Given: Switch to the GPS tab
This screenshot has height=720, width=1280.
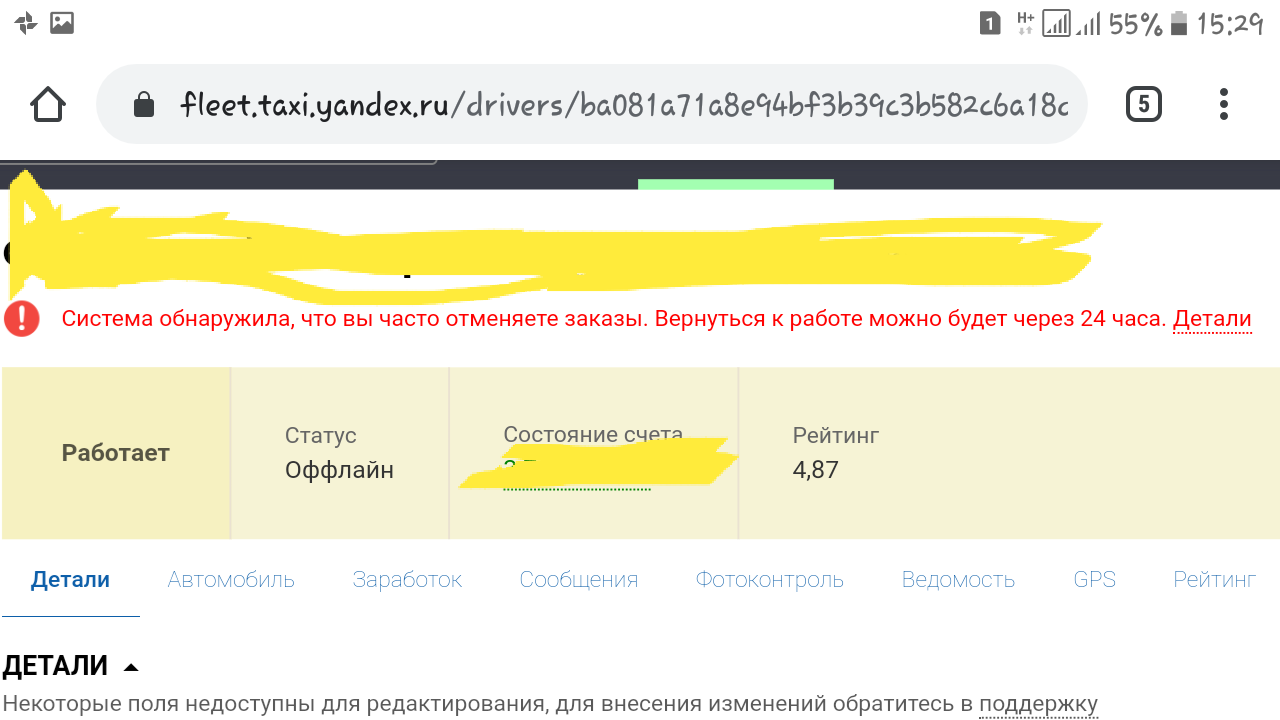Looking at the screenshot, I should pos(1095,580).
